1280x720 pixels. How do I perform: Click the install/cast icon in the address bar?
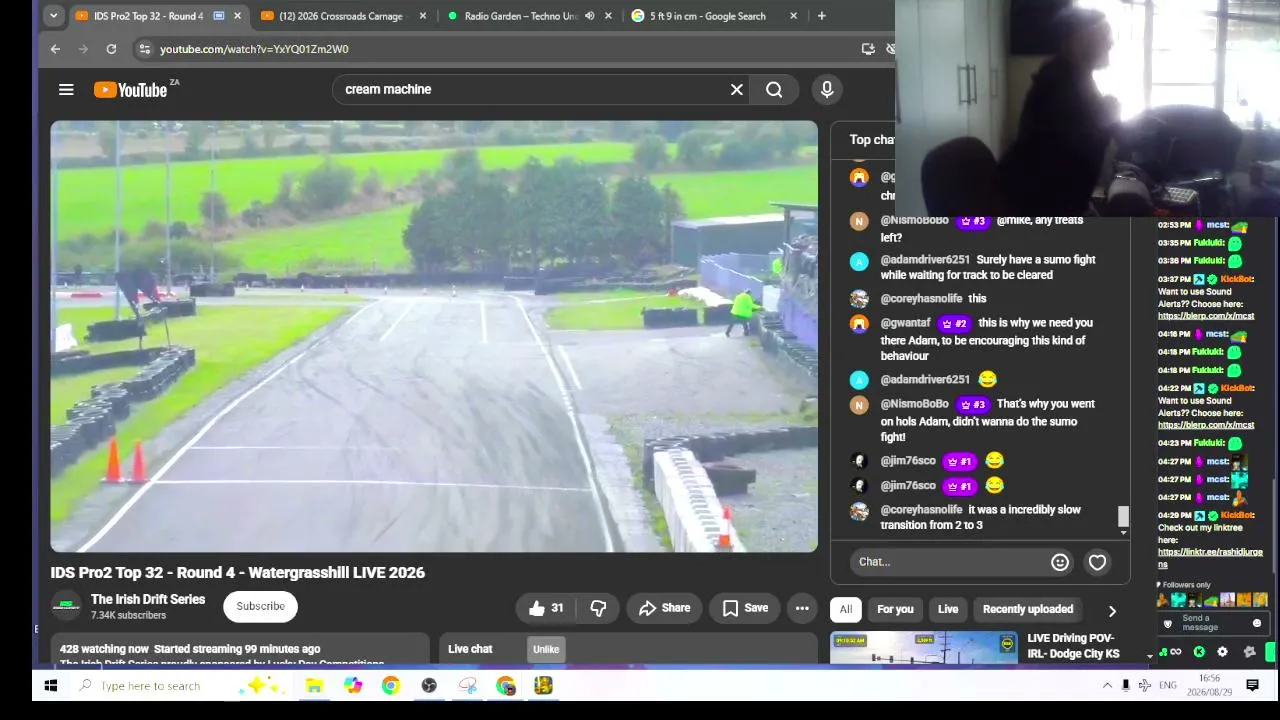click(868, 48)
